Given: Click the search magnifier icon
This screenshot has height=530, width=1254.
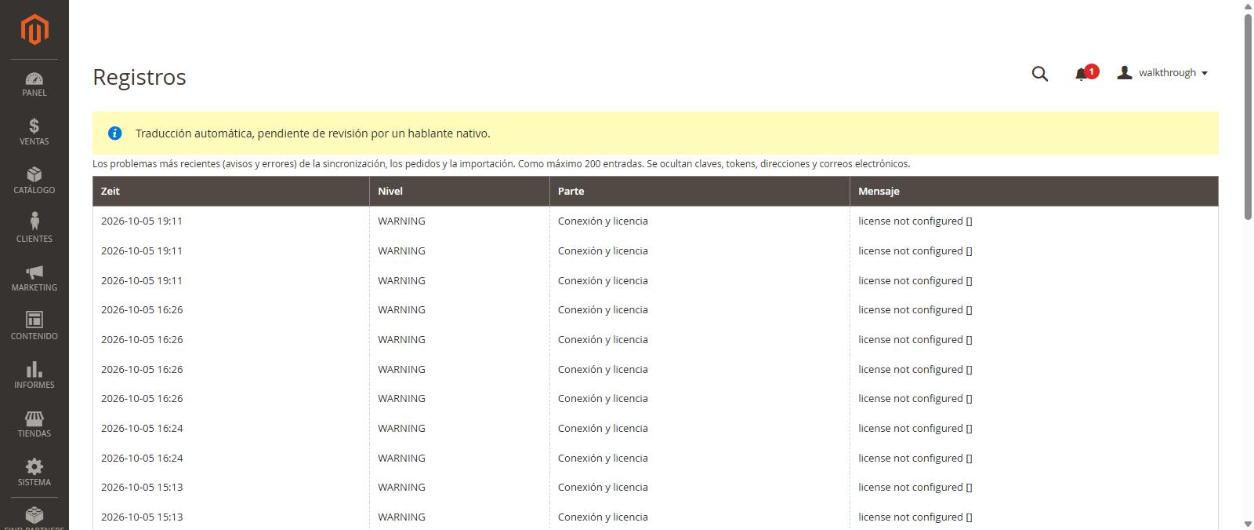Looking at the screenshot, I should tap(1040, 73).
